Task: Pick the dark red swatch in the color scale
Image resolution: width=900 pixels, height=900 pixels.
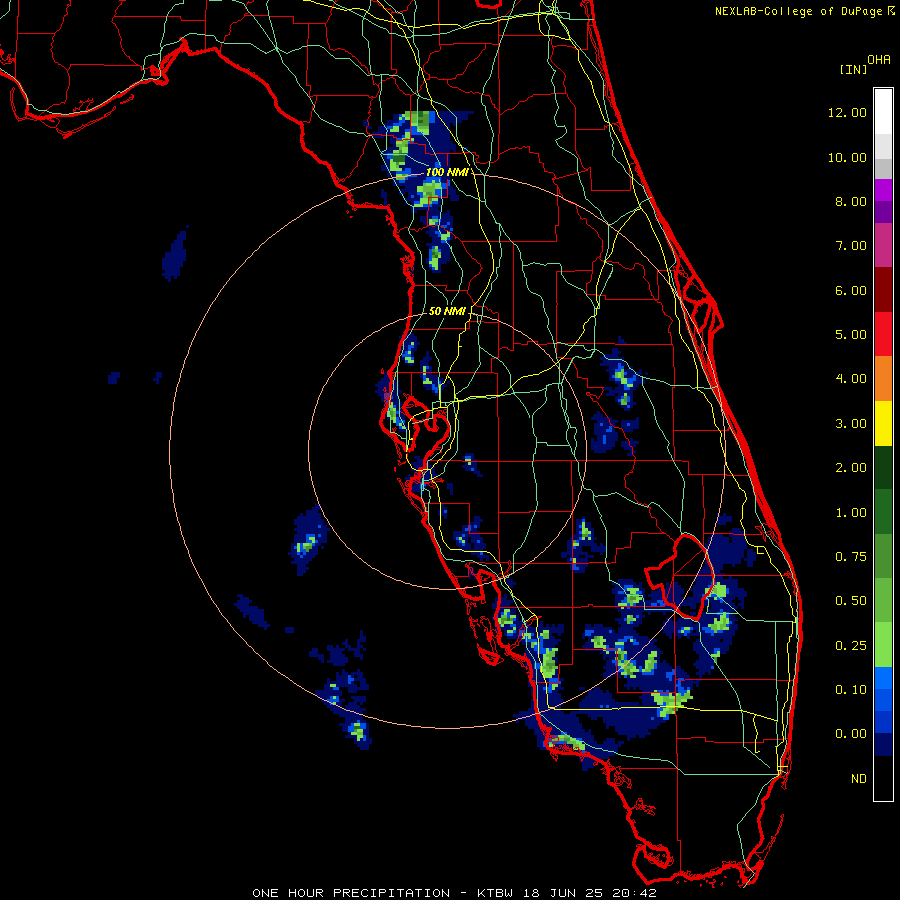Action: [883, 290]
